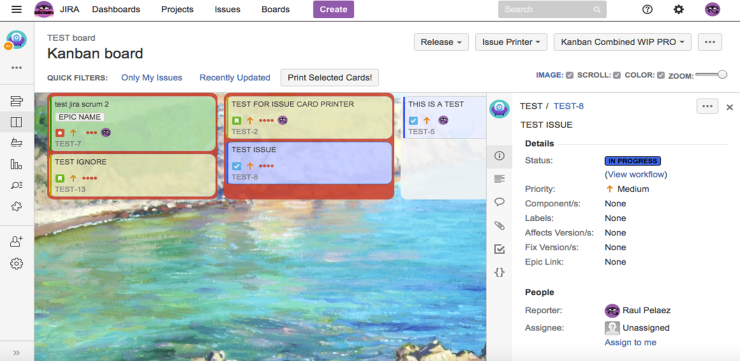Click the TEST project avatar in sidebar

[17, 40]
